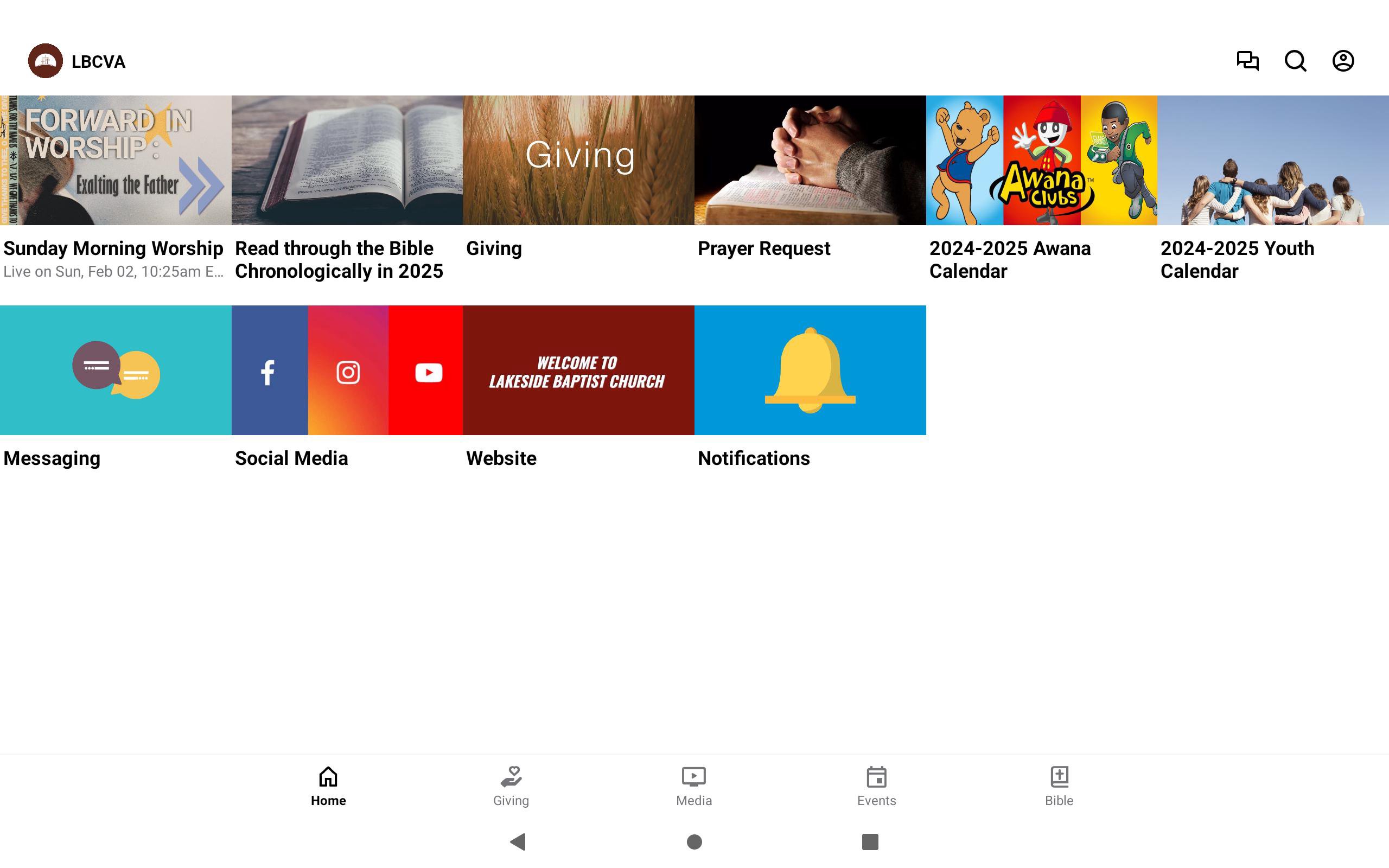
Task: Select the Home bottom tab
Action: (x=328, y=786)
